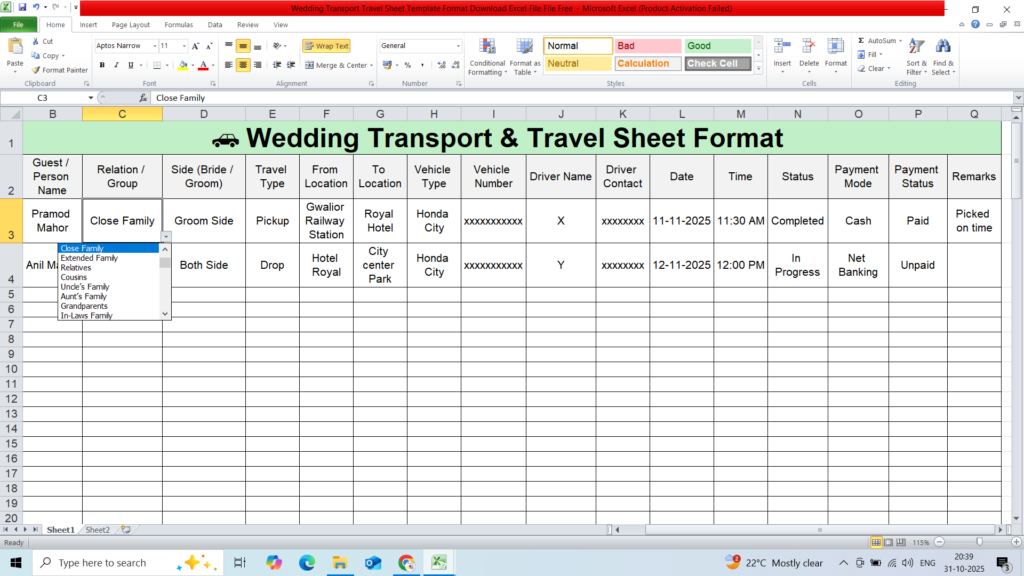Click the insert function fx icon
Viewport: 1024px width, 576px height.
pos(144,98)
